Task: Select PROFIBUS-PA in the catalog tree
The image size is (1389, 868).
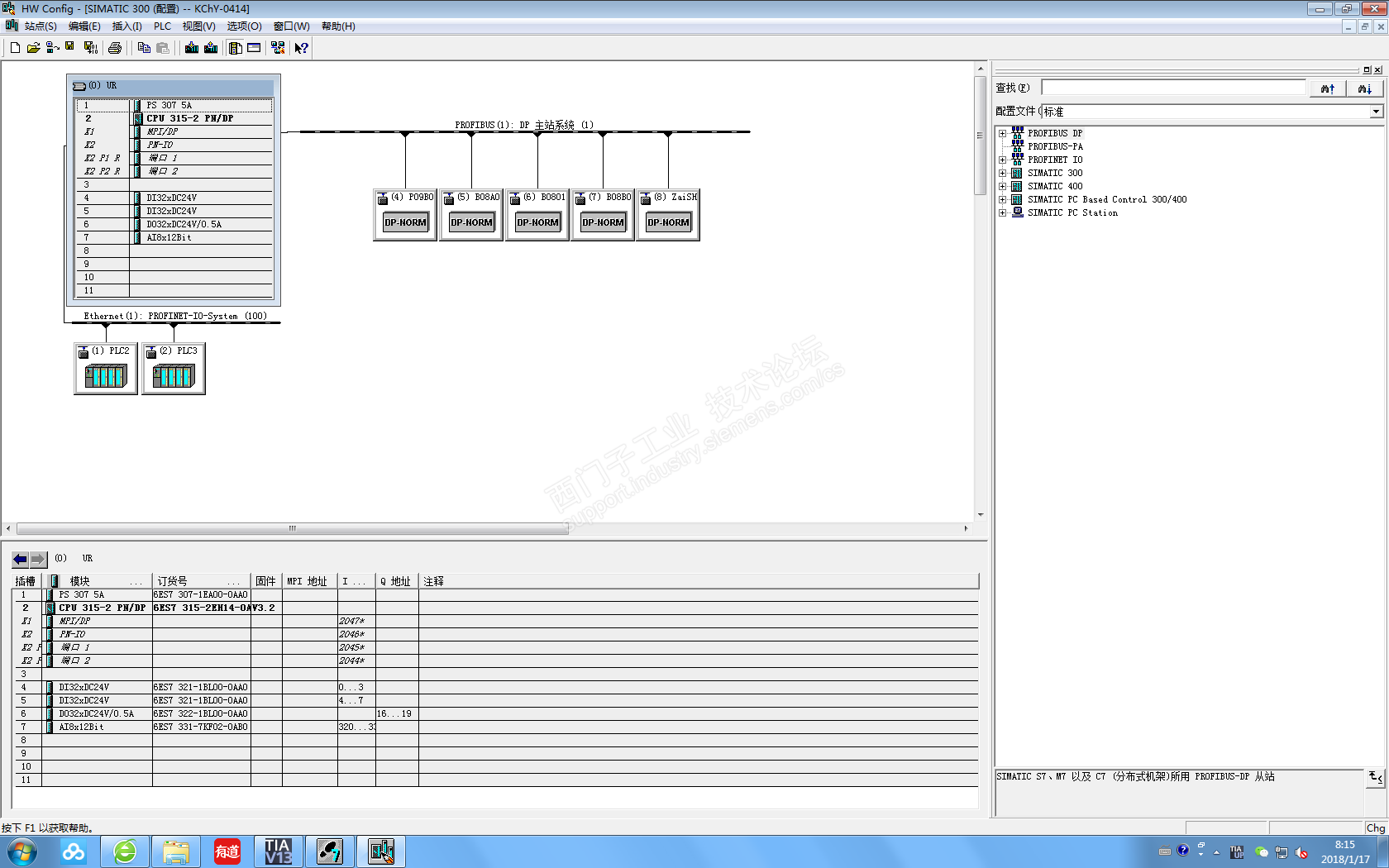Action: 1055,146
